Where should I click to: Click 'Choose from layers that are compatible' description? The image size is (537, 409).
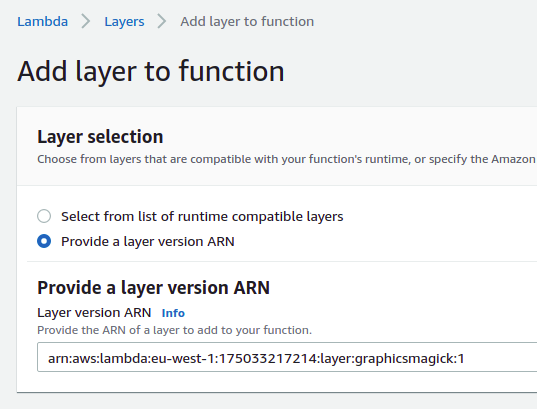click(286, 159)
